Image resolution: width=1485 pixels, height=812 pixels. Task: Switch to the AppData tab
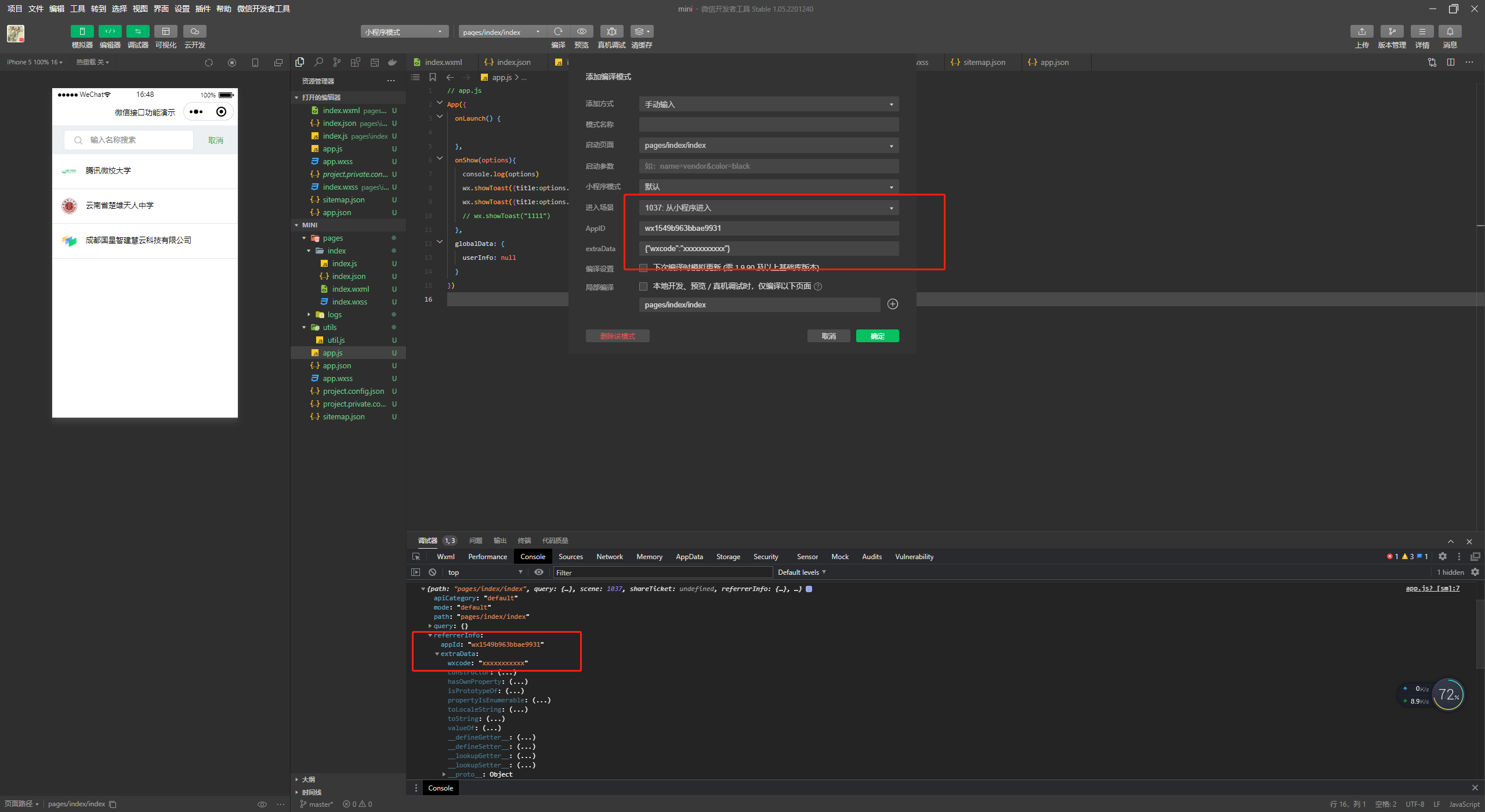click(689, 557)
